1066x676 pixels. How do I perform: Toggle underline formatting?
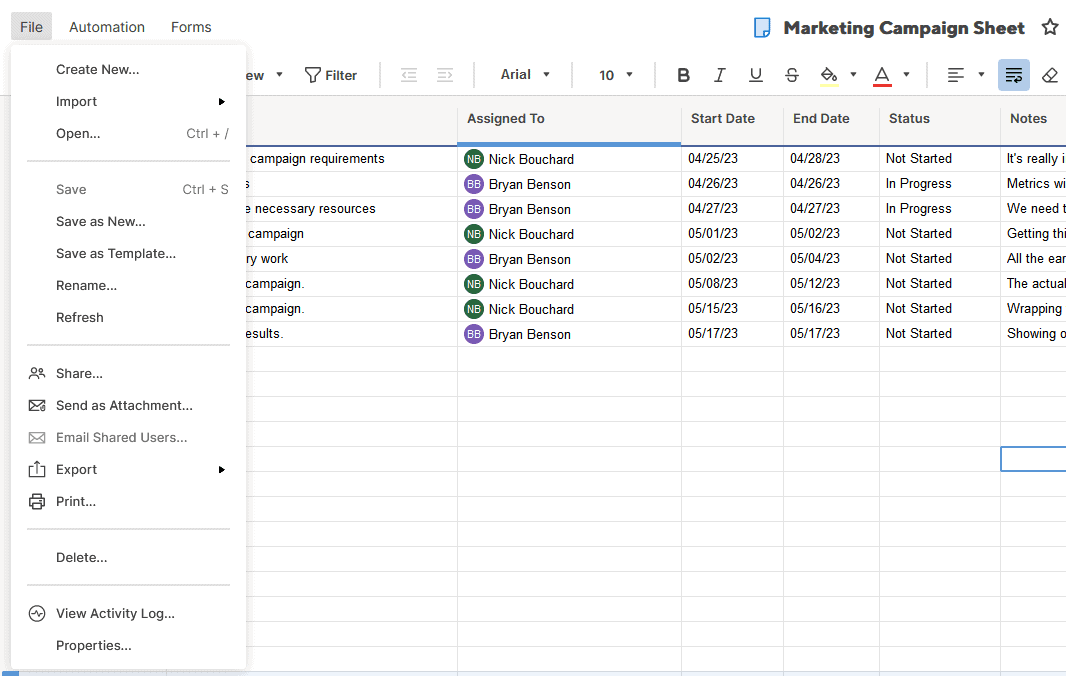point(755,75)
